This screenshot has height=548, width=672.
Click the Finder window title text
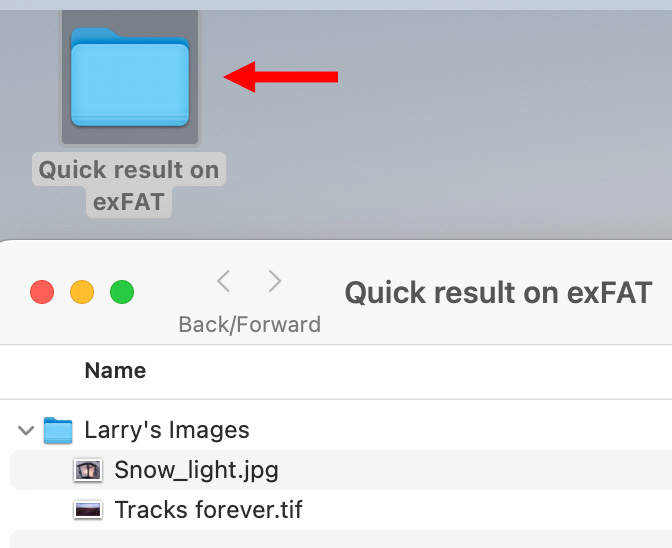click(498, 292)
